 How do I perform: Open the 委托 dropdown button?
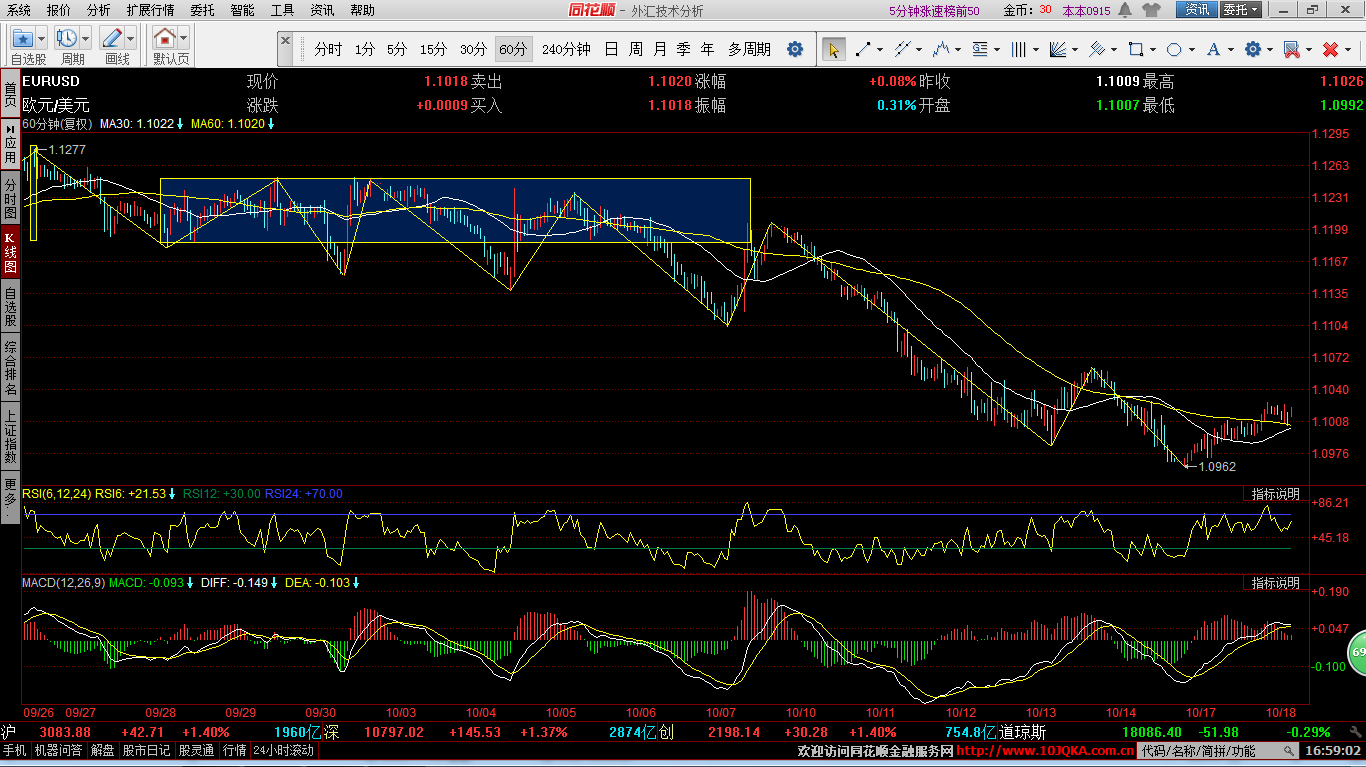[1242, 10]
